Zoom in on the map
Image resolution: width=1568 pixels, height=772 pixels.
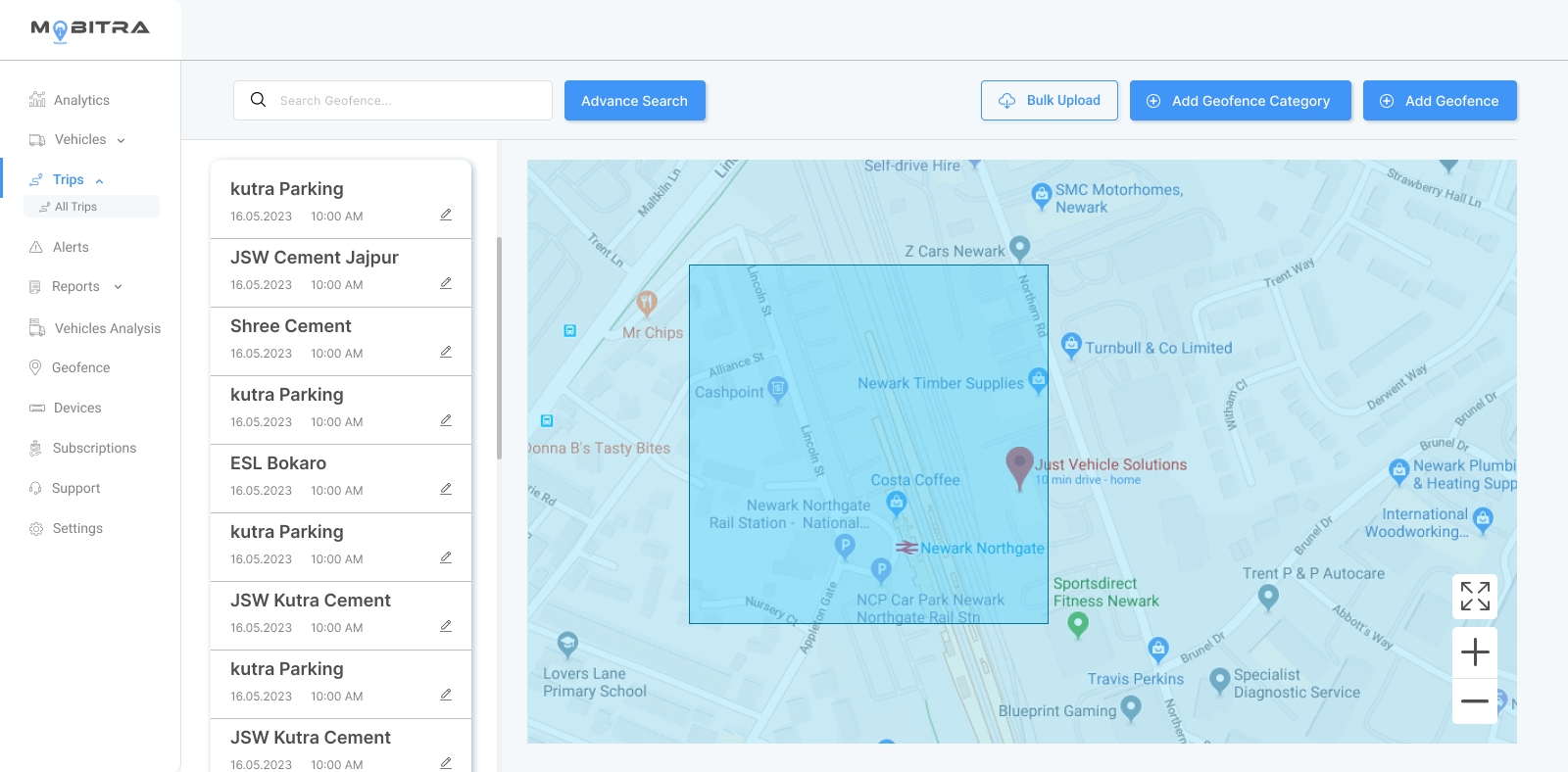tap(1475, 652)
